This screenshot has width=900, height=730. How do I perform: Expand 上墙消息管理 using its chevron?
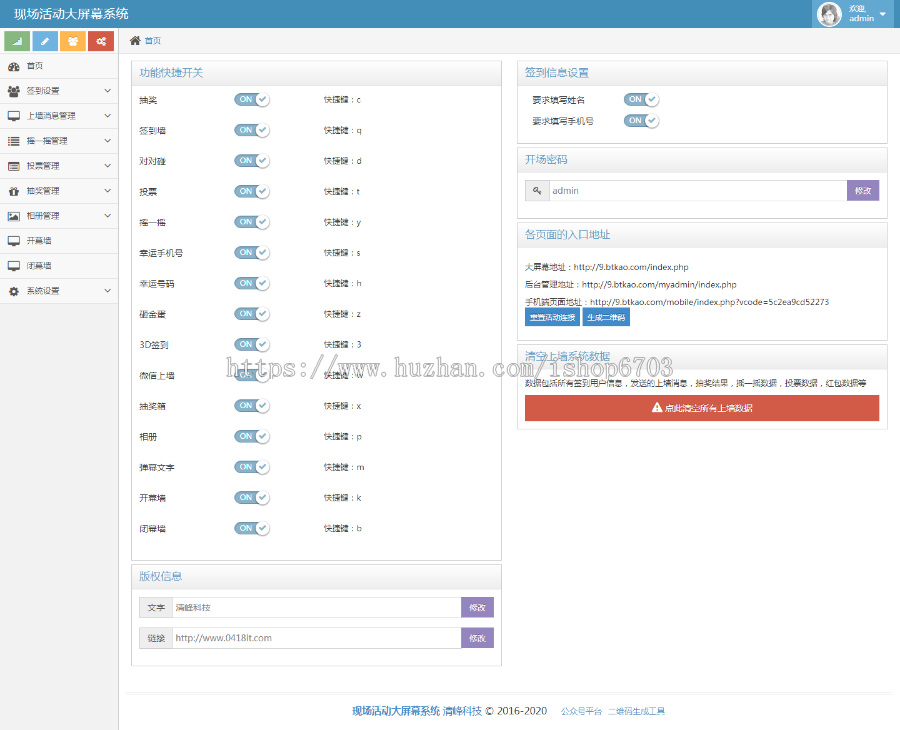point(107,116)
